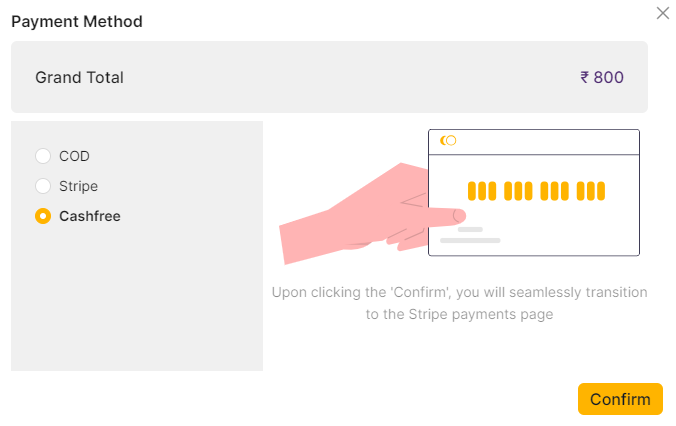Click the rupee currency symbol
Image resolution: width=676 pixels, height=426 pixels.
(x=585, y=78)
